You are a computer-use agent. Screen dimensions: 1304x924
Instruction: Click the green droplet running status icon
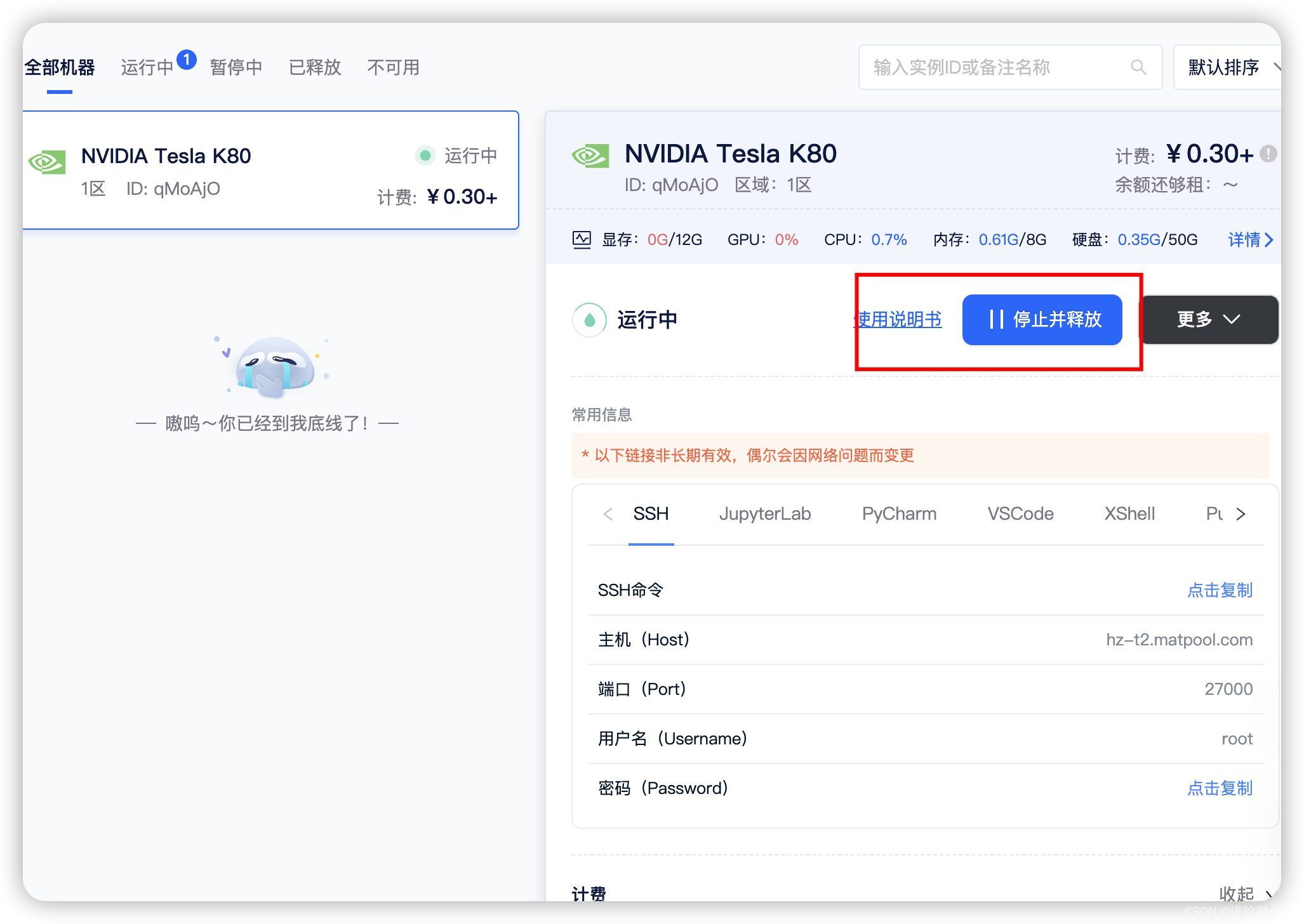coord(590,319)
